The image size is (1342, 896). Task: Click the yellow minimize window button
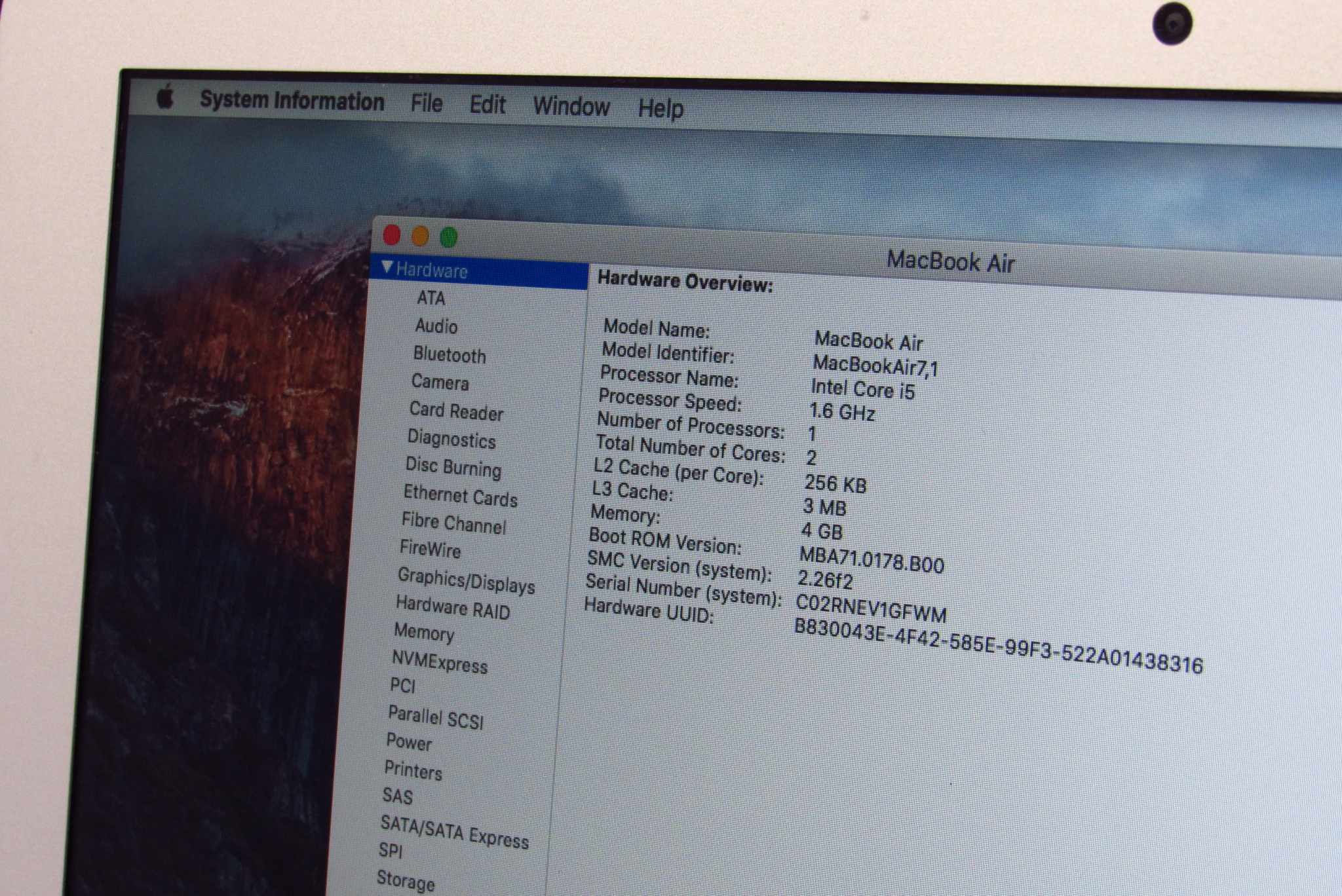click(420, 236)
